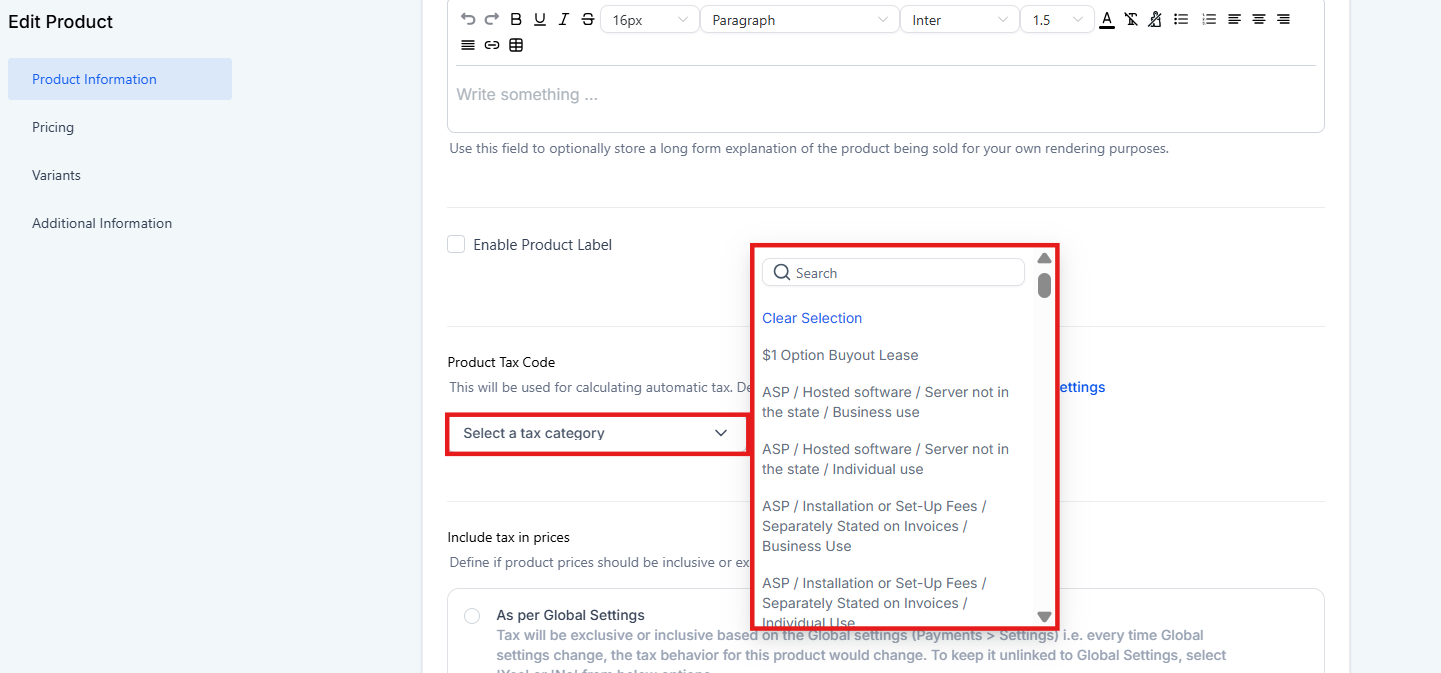
Task: Insert a table
Action: 516,45
